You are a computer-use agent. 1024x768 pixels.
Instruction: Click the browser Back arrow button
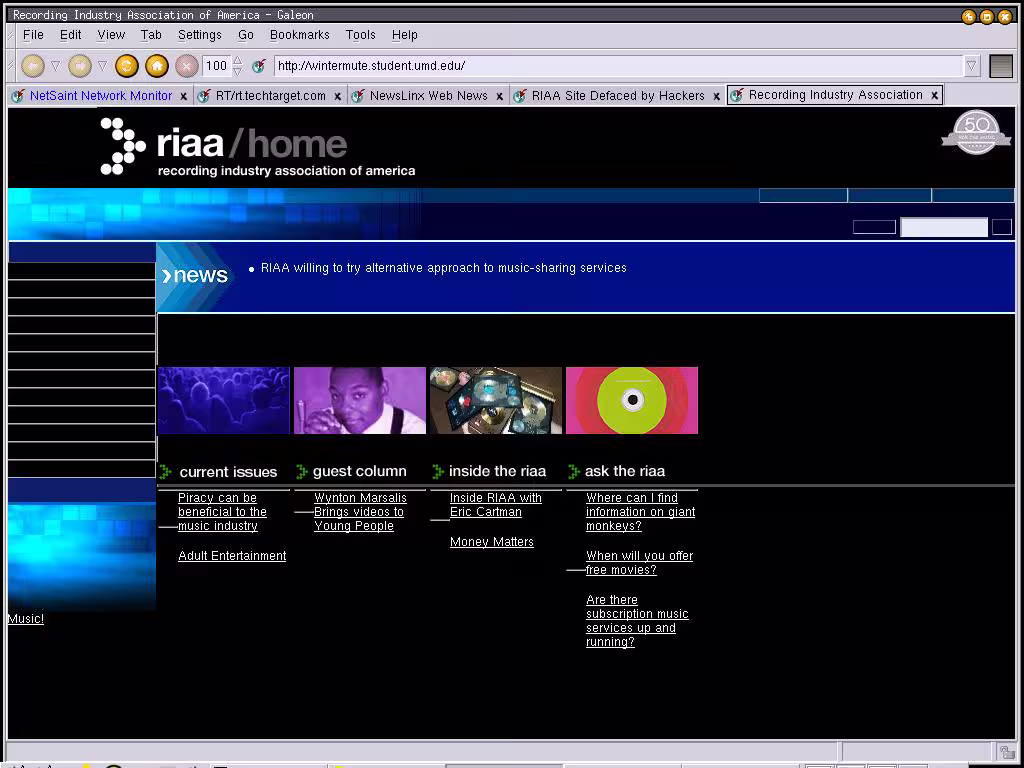click(x=32, y=66)
